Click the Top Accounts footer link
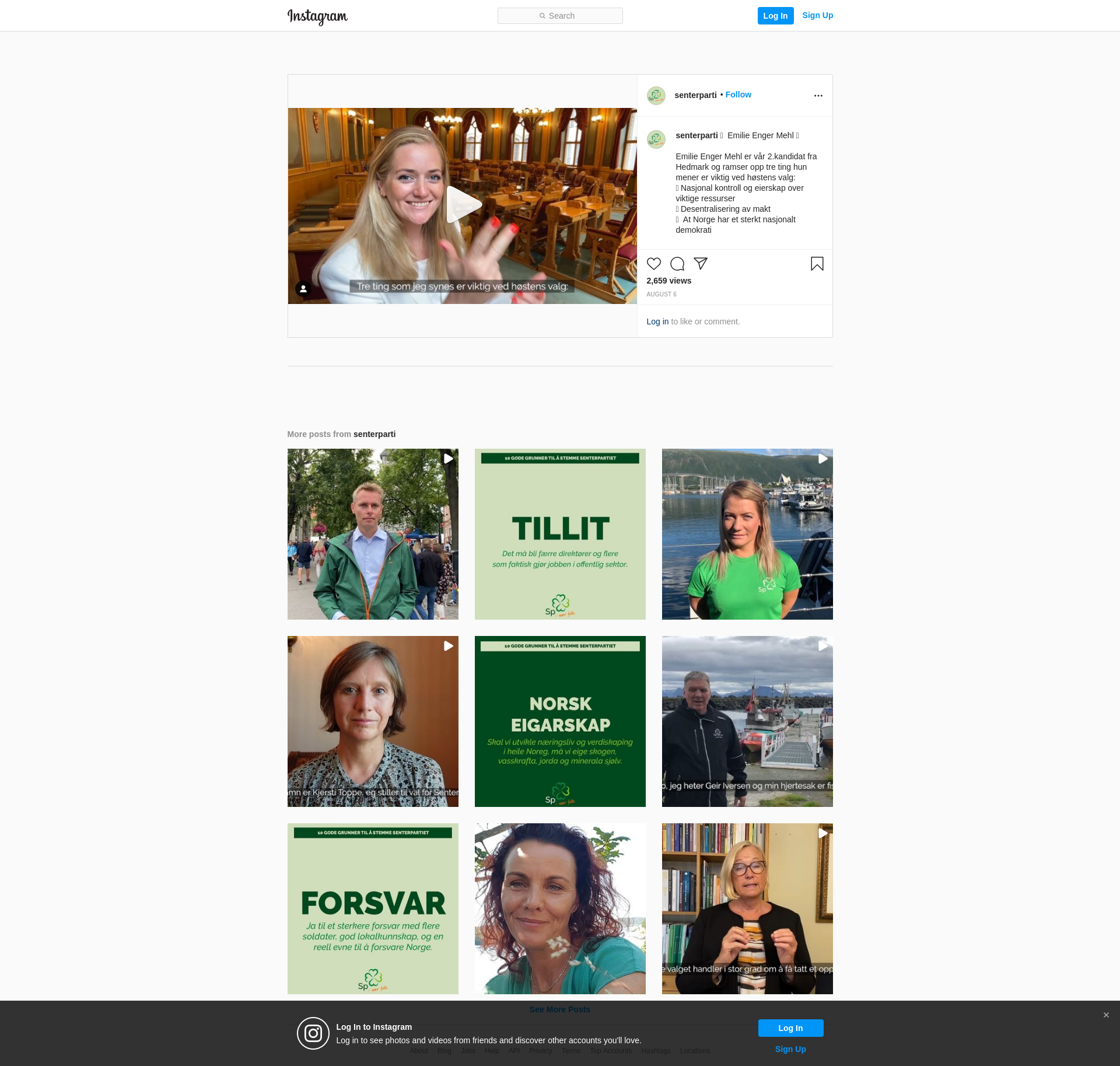The width and height of the screenshot is (1120, 1066). click(x=611, y=1051)
